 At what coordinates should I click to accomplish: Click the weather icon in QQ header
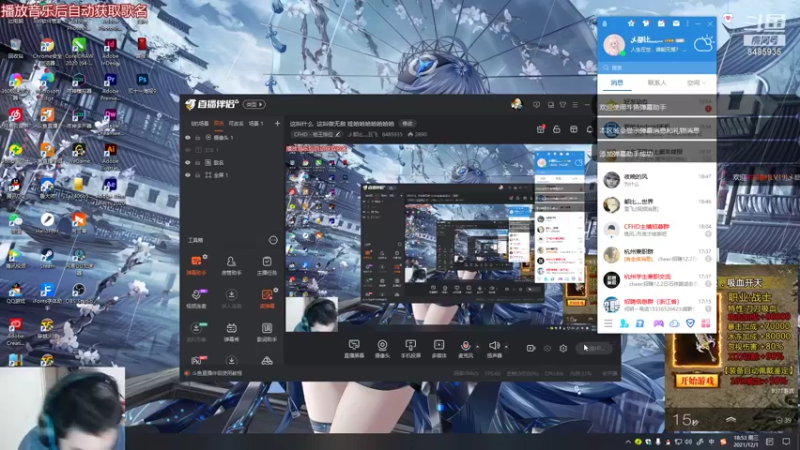coord(704,44)
